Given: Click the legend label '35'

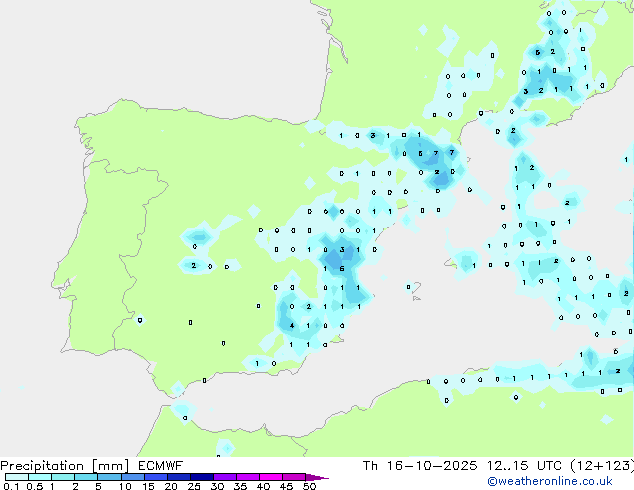Looking at the screenshot, I should [240, 486].
